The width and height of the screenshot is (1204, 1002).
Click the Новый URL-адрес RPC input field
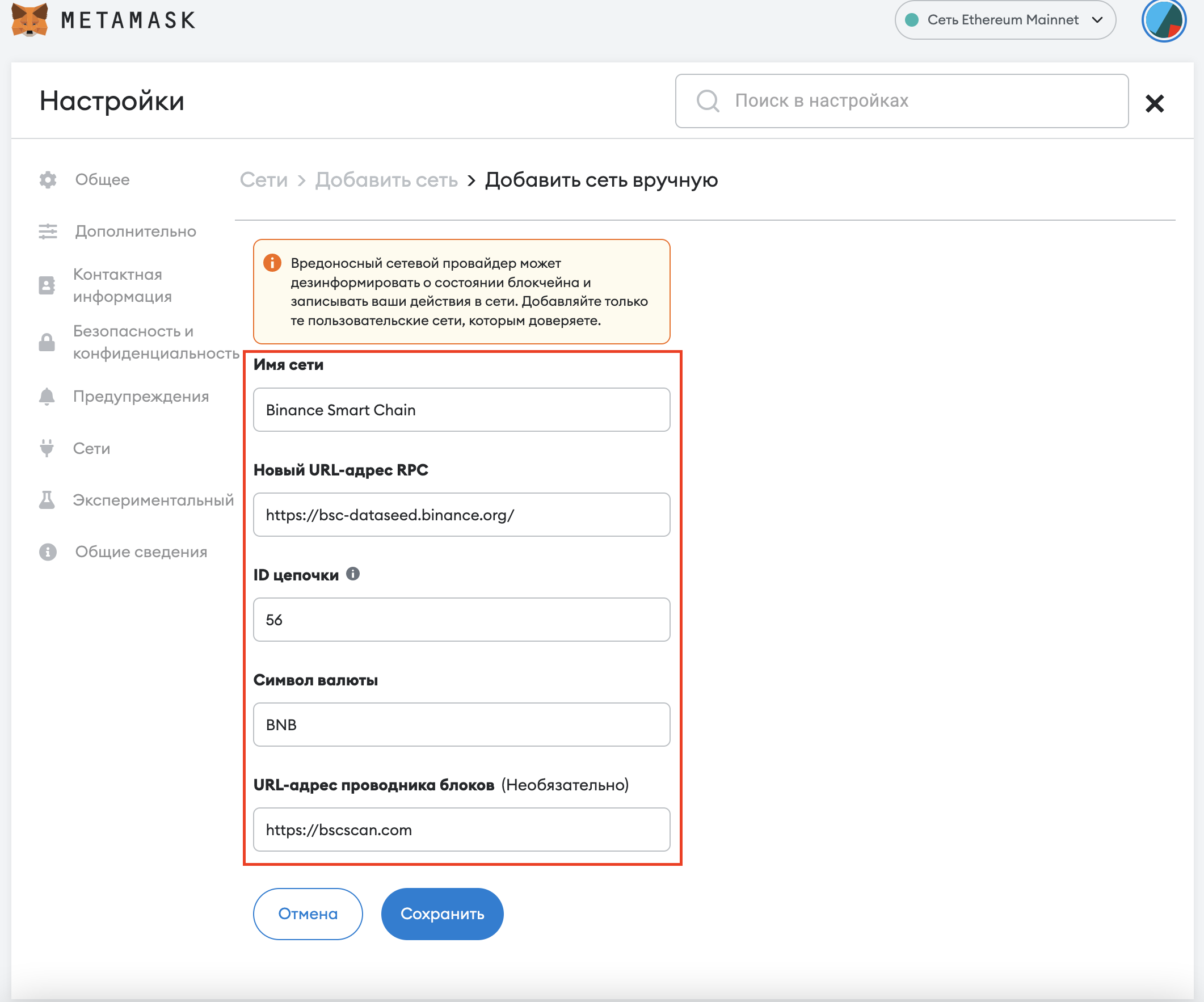tap(461, 514)
